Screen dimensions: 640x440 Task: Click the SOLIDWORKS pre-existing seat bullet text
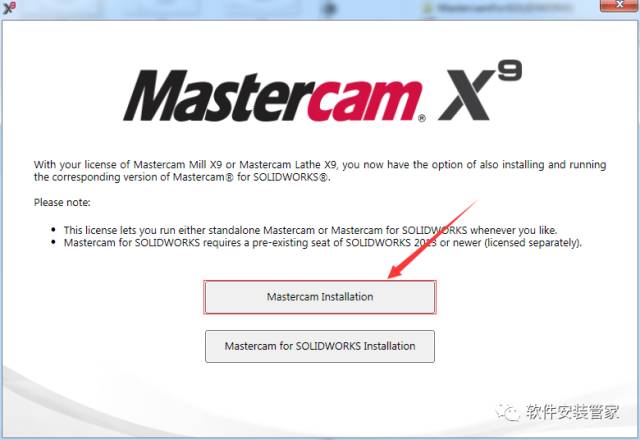point(322,243)
